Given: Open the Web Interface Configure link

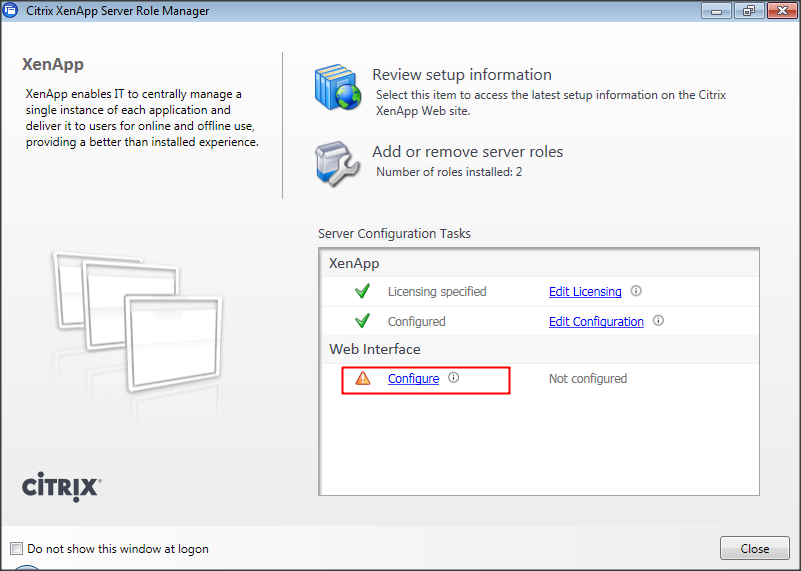Looking at the screenshot, I should tap(413, 379).
